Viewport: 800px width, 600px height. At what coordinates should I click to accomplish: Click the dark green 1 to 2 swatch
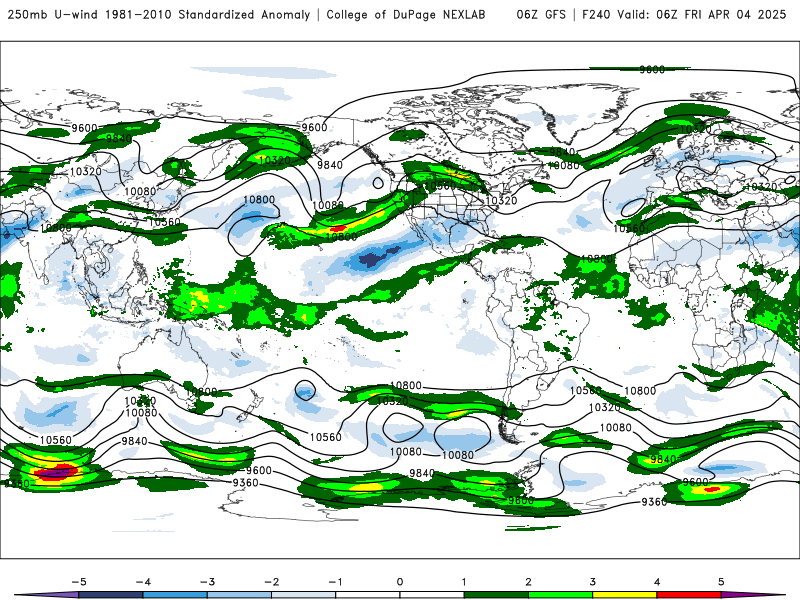click(x=496, y=595)
